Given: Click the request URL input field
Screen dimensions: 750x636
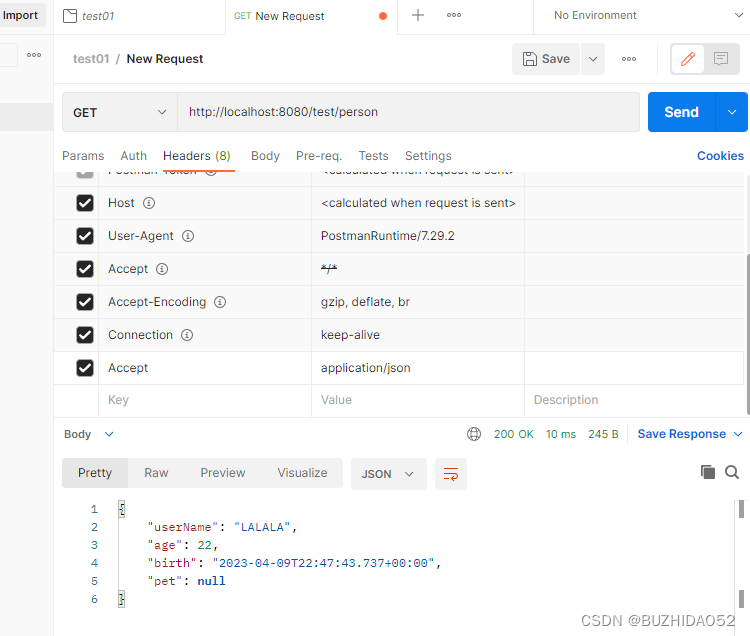Looking at the screenshot, I should (x=408, y=112).
